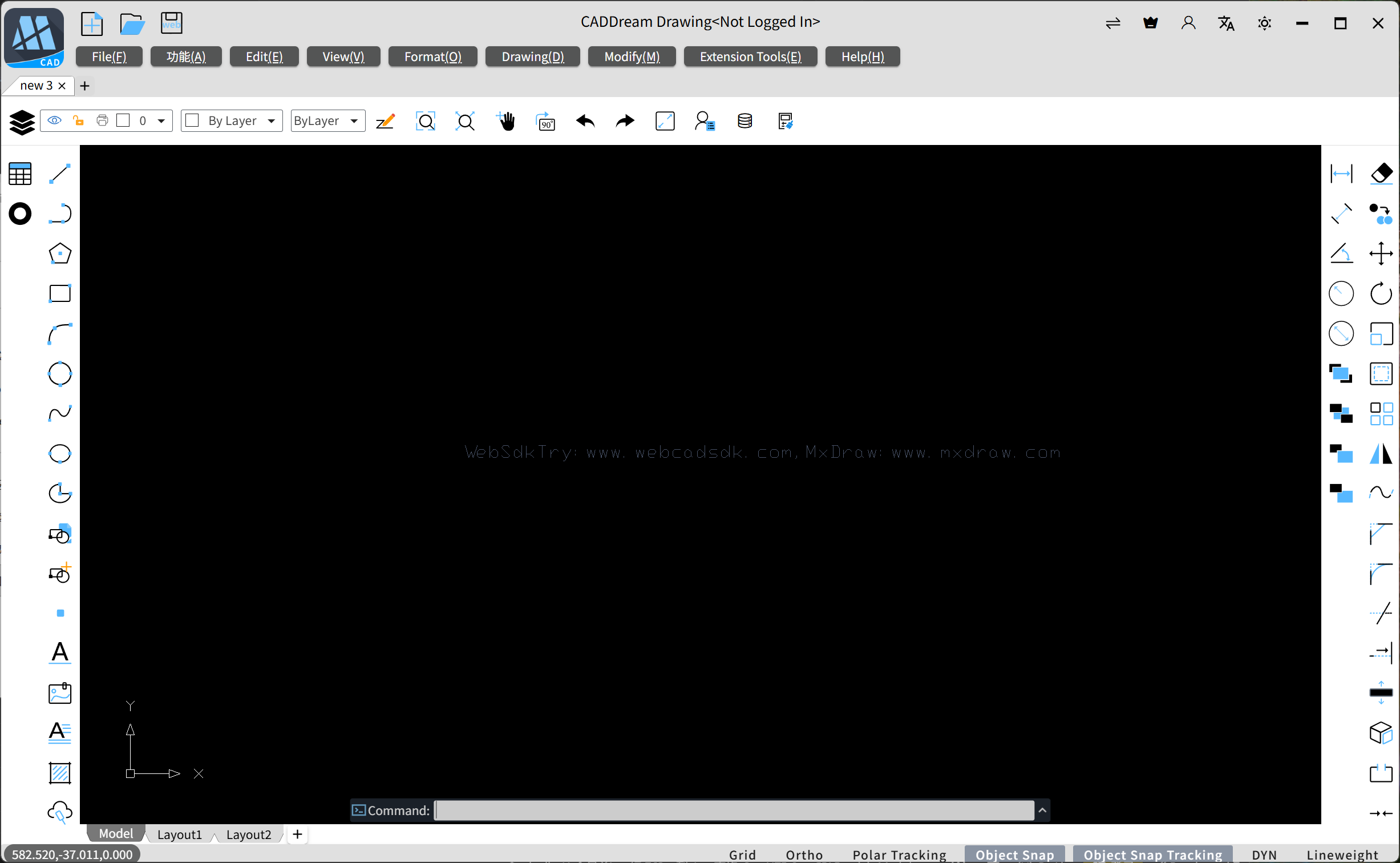
Task: Toggle layer visibility eye icon
Action: [x=55, y=120]
